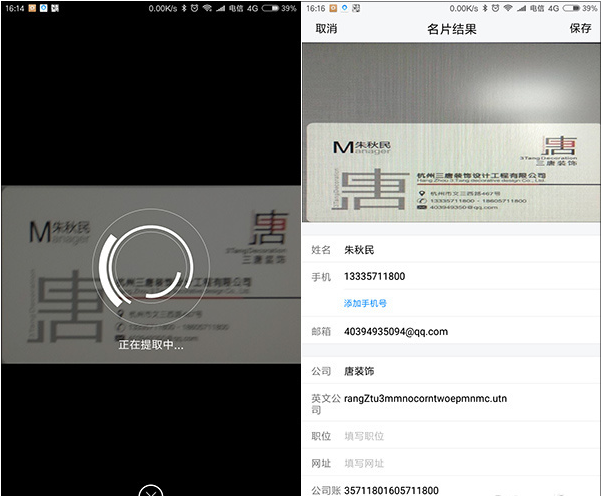Edit the 公司账 field 35711801605711800
Image resolution: width=604 pixels, height=496 pixels.
451,488
